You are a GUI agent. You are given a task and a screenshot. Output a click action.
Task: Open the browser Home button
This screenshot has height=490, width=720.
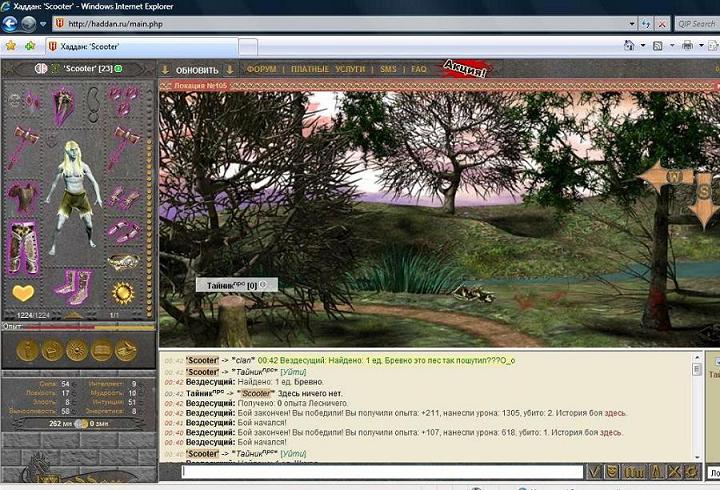tap(629, 45)
